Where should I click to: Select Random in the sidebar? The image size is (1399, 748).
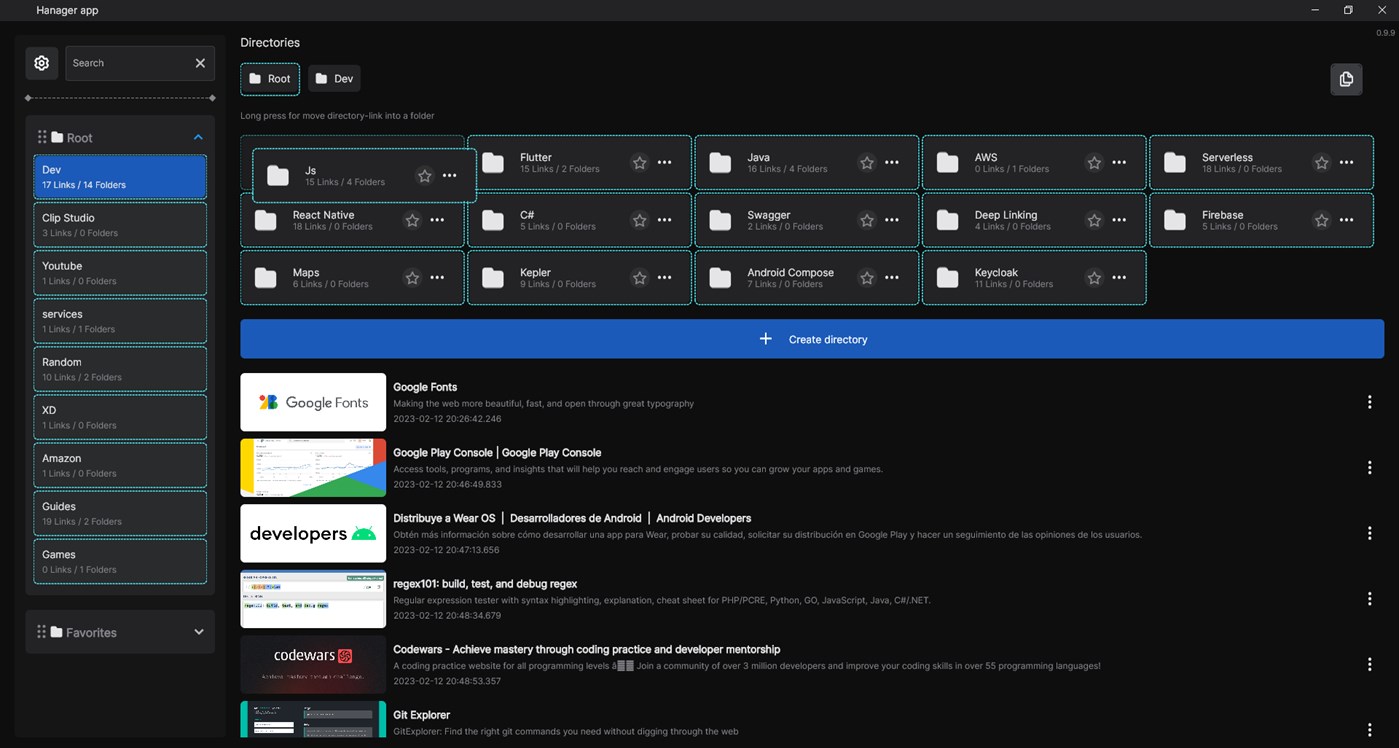pyautogui.click(x=120, y=369)
